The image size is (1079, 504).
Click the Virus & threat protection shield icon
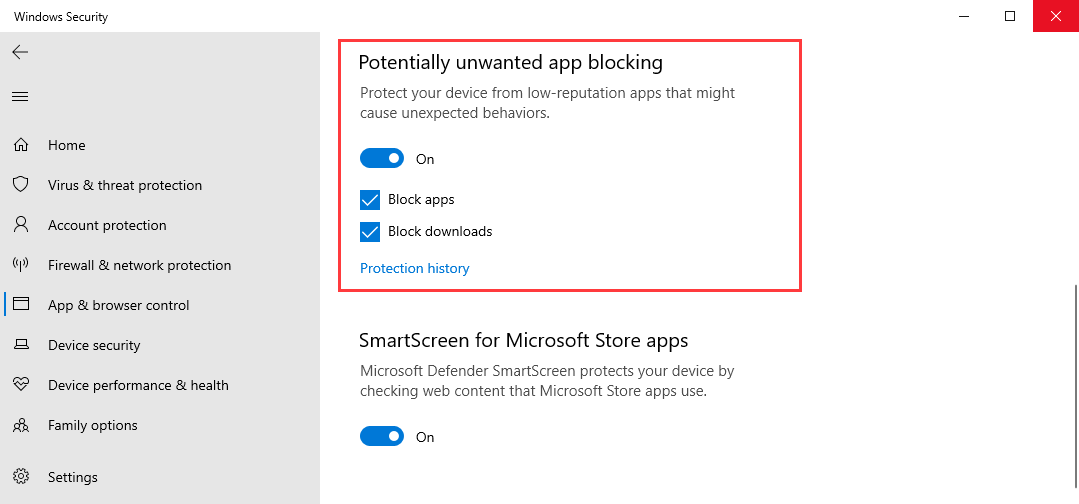(20, 185)
